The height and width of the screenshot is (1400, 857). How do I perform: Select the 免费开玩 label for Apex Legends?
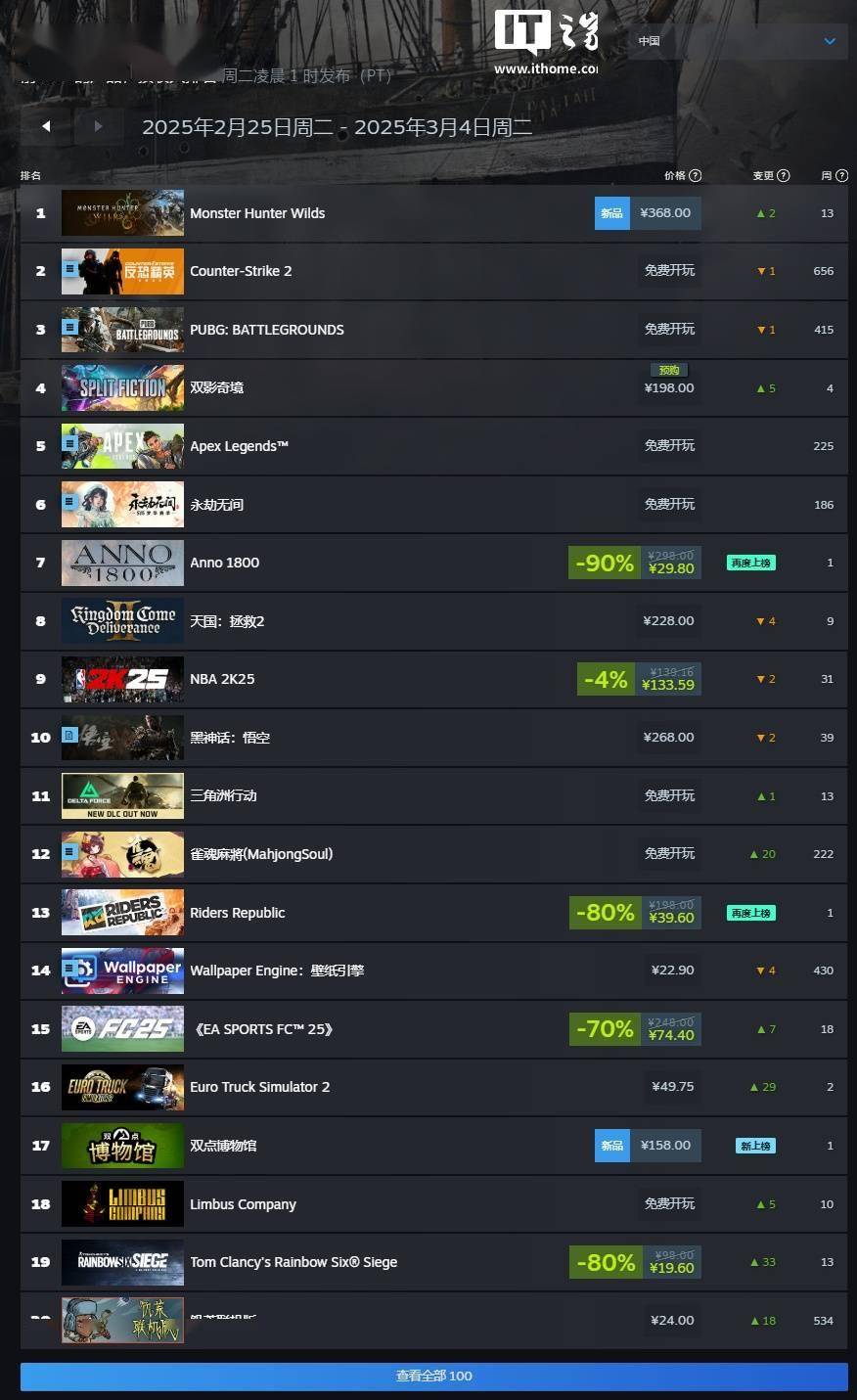(669, 445)
